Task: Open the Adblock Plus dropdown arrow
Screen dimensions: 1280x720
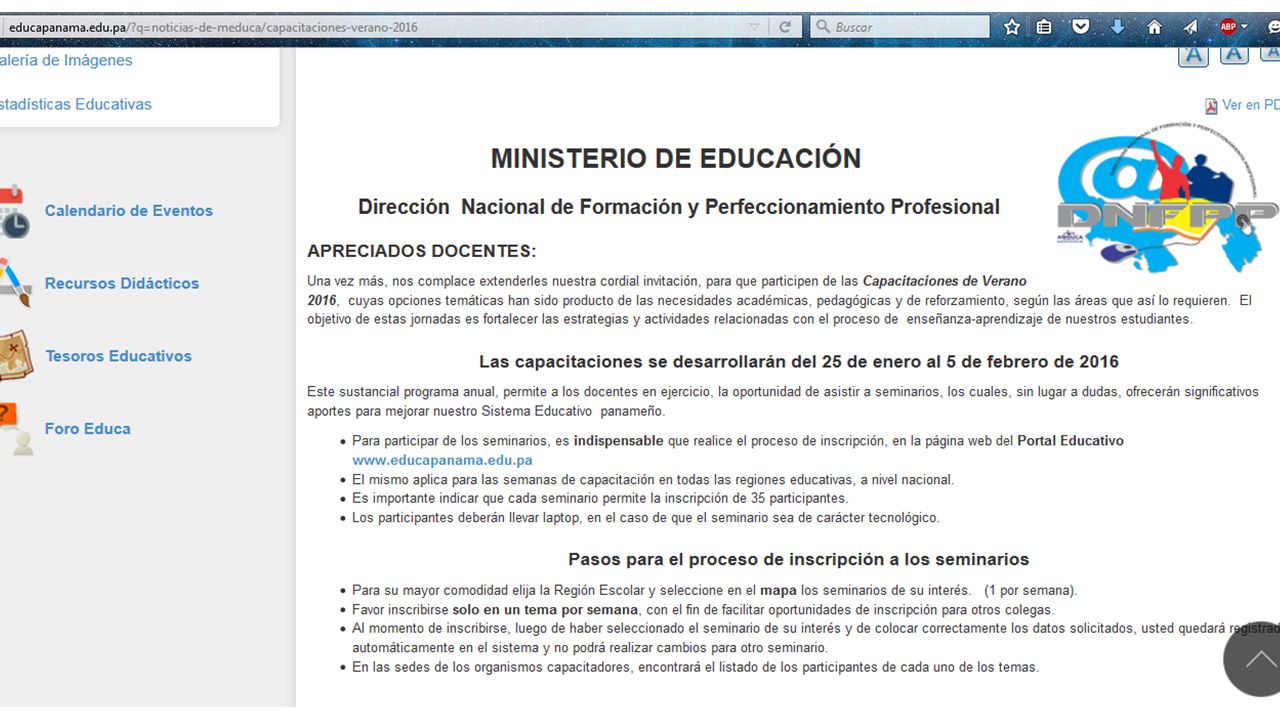Action: tap(1245, 27)
